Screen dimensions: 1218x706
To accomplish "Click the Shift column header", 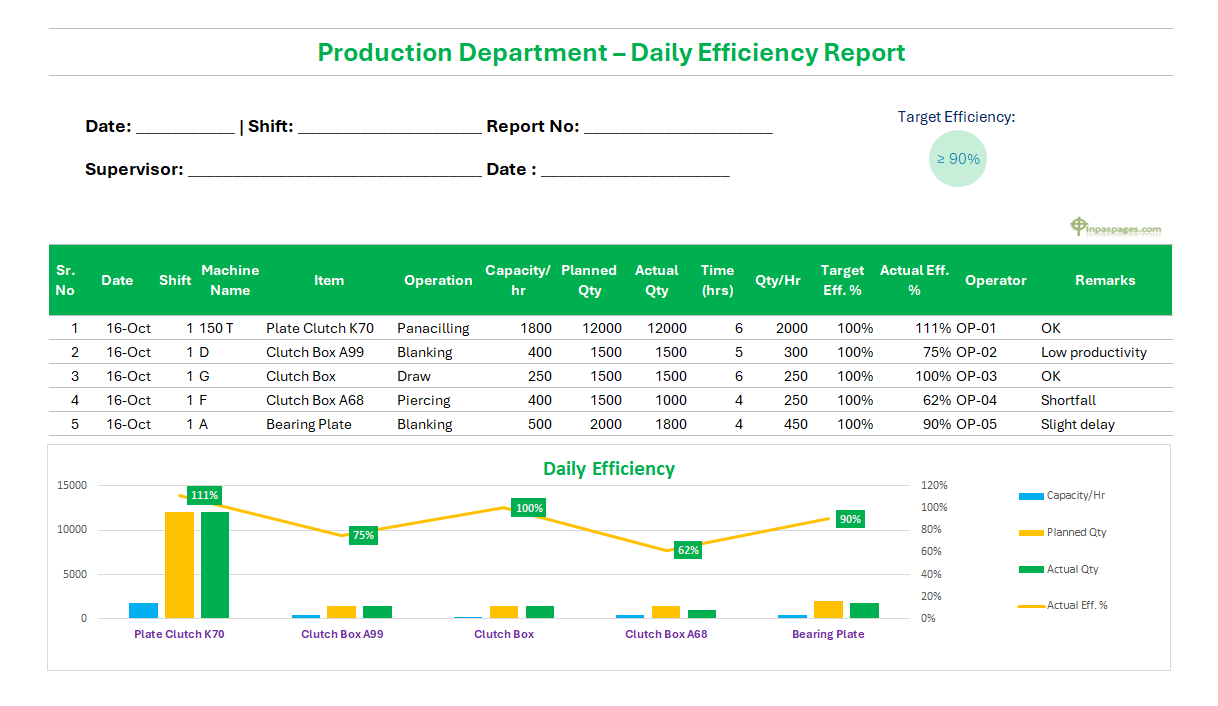I will pos(175,280).
